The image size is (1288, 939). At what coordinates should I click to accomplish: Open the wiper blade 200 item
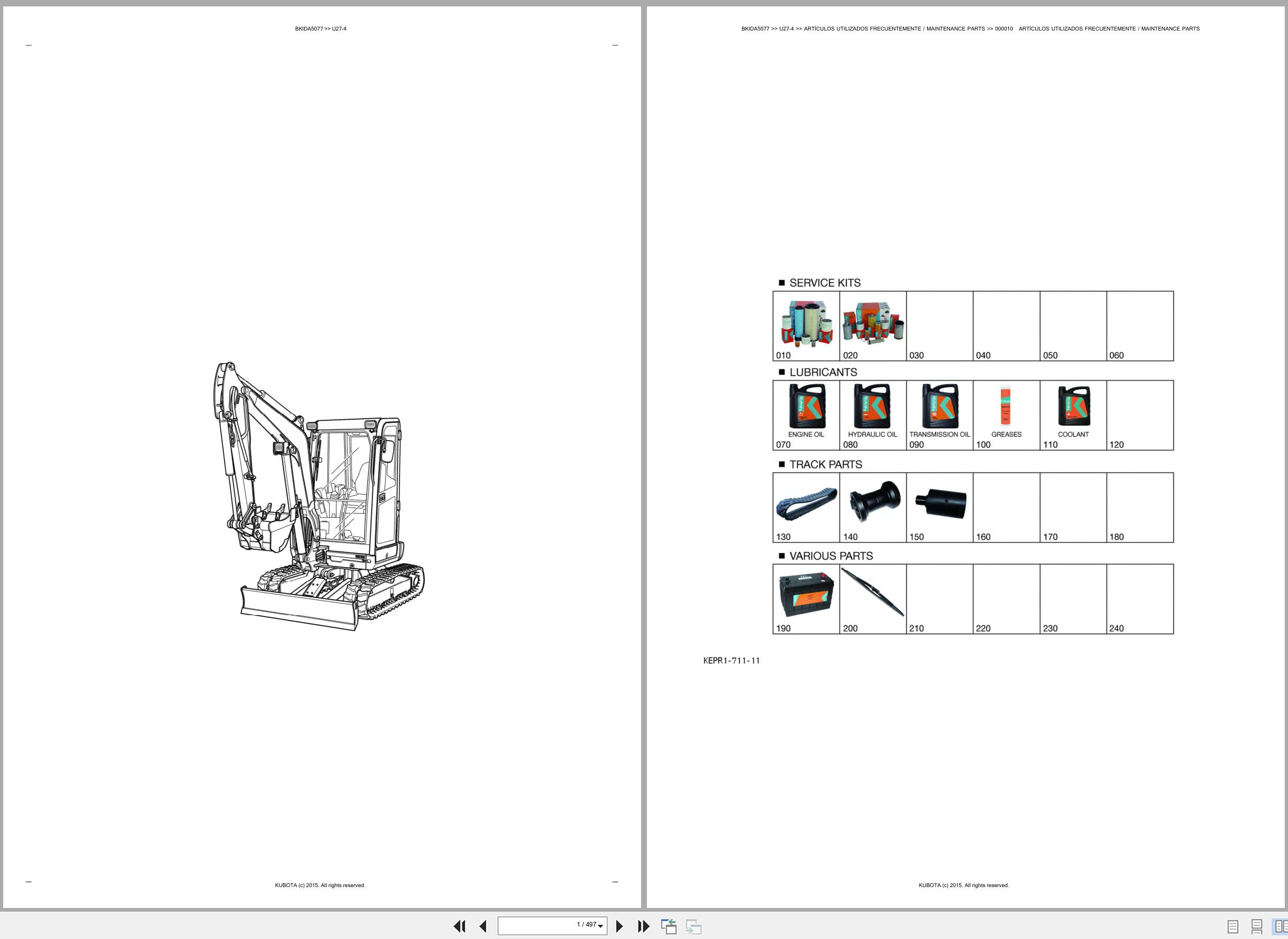pos(873,599)
